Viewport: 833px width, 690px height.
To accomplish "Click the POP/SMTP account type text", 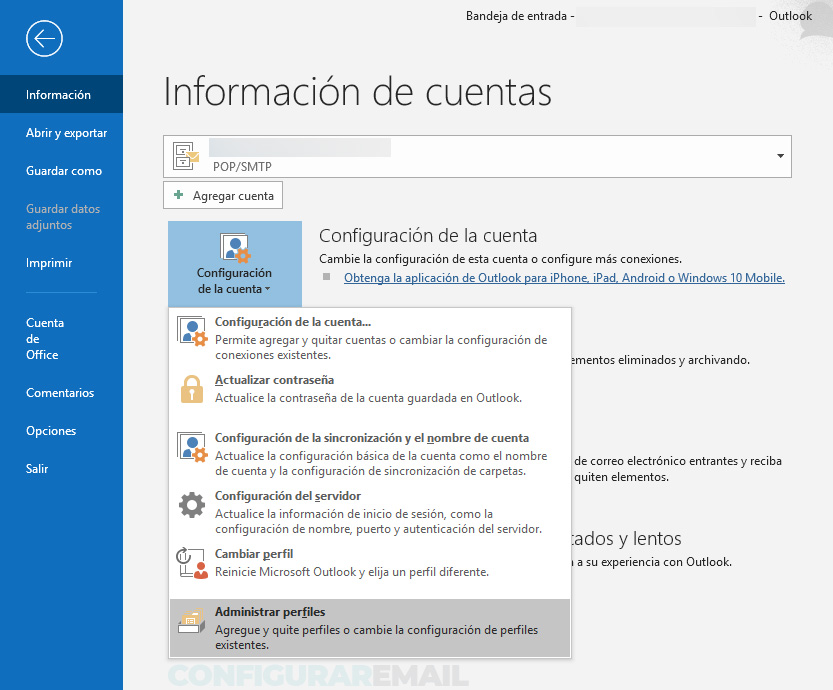I will (242, 167).
